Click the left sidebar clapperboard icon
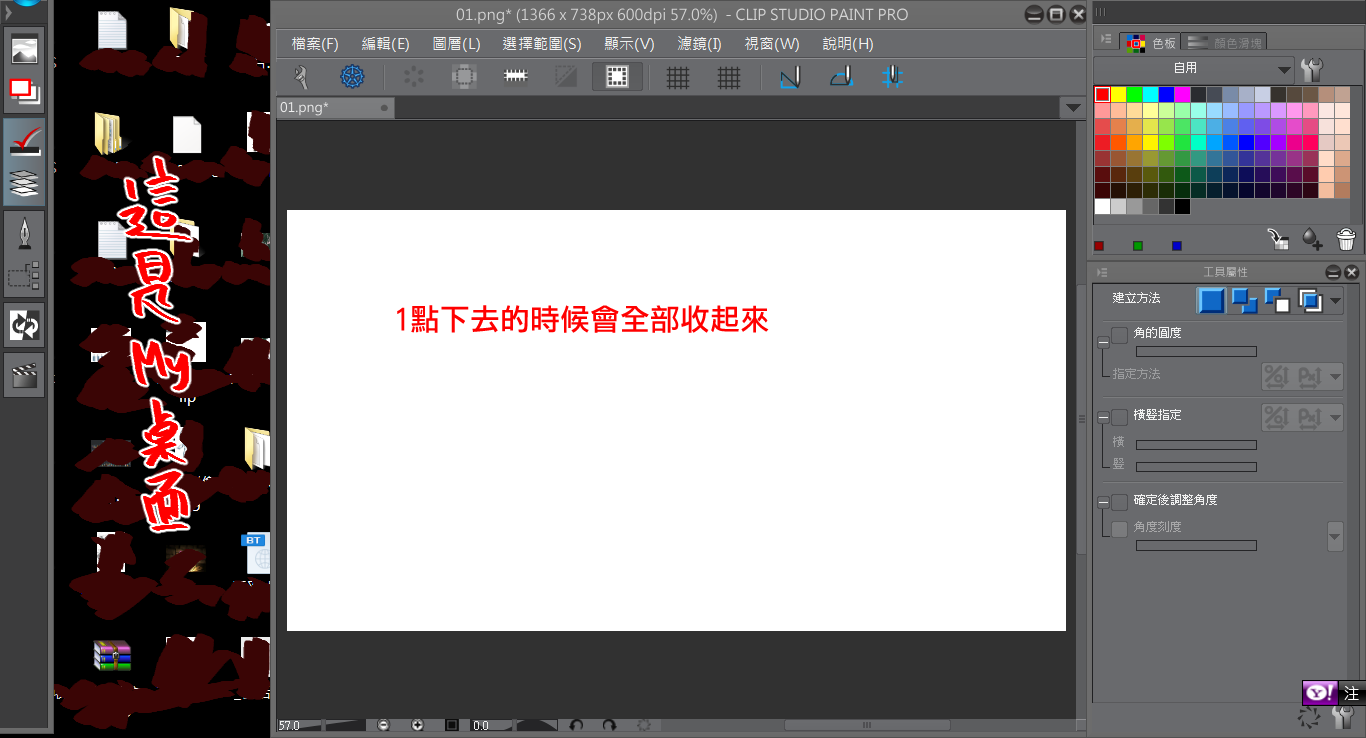Screen dimensions: 1366x738 tap(24, 375)
